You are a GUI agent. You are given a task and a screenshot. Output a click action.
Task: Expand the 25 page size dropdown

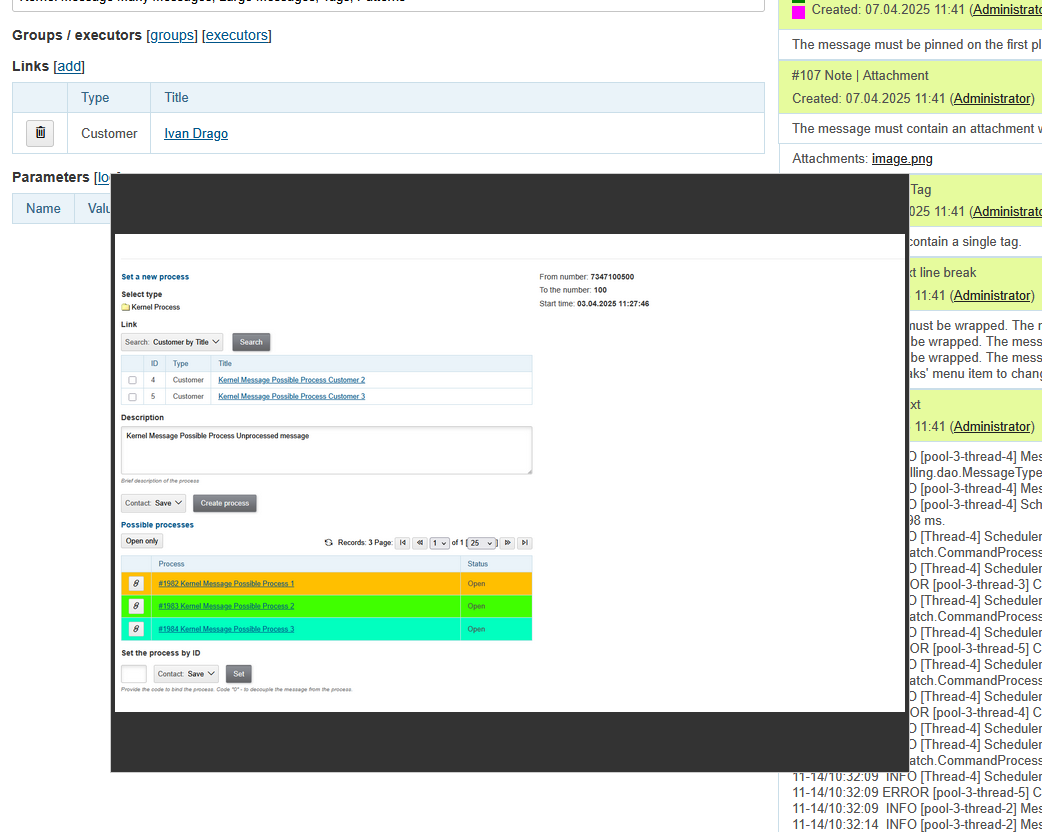(482, 543)
